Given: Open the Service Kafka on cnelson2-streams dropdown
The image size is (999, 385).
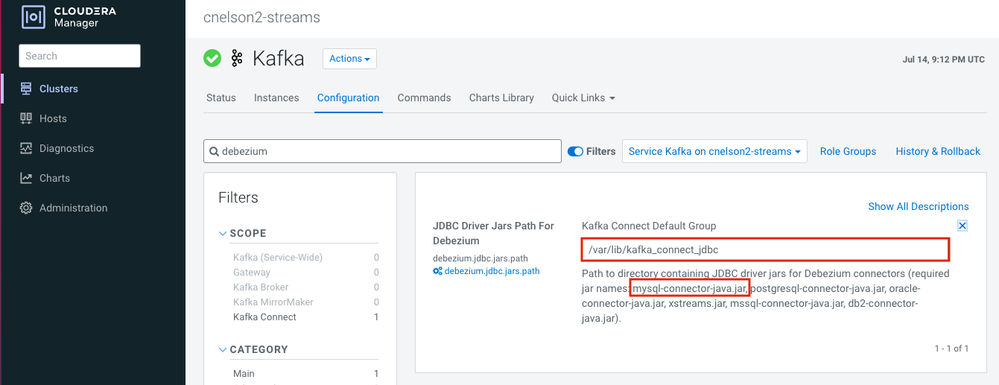Looking at the screenshot, I should pos(714,152).
